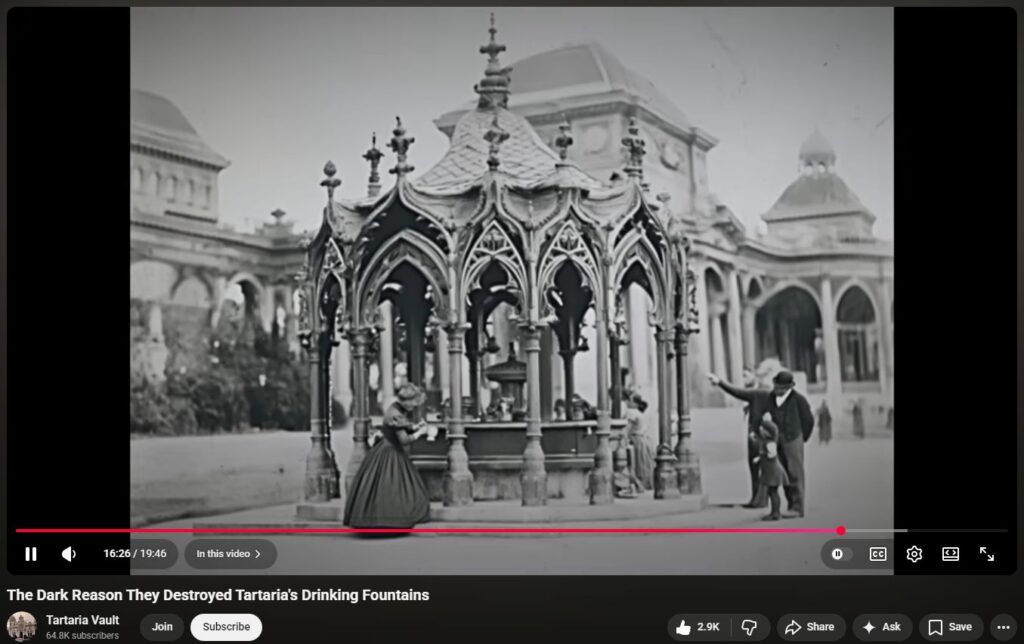Switch to theater mode
The height and width of the screenshot is (644, 1024).
(x=950, y=554)
